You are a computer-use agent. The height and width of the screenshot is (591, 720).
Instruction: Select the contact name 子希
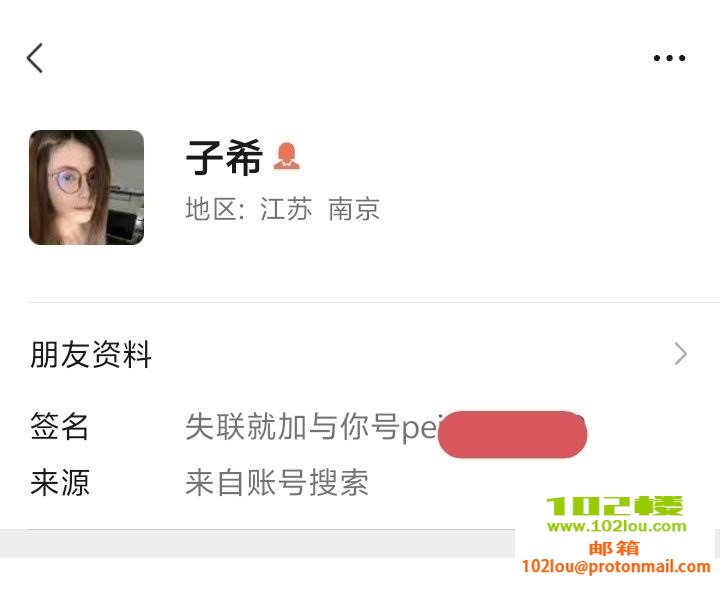(x=224, y=157)
